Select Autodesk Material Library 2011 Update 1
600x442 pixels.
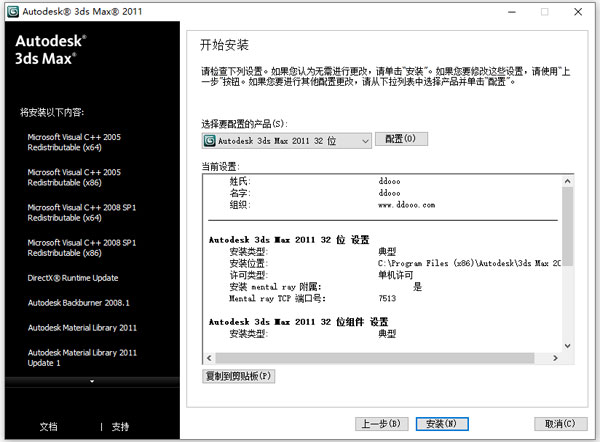click(82, 358)
